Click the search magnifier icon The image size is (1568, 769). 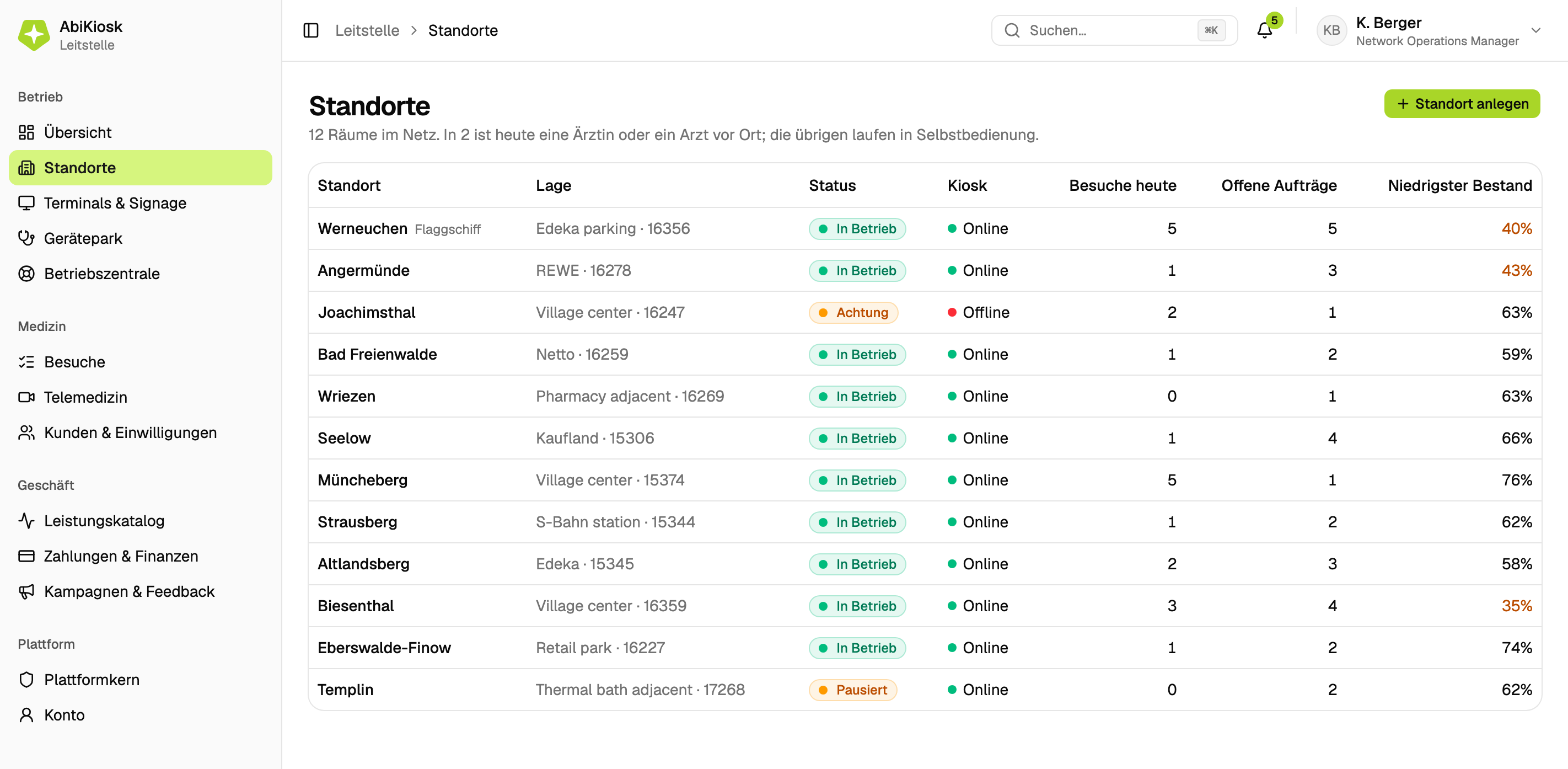(x=1012, y=30)
